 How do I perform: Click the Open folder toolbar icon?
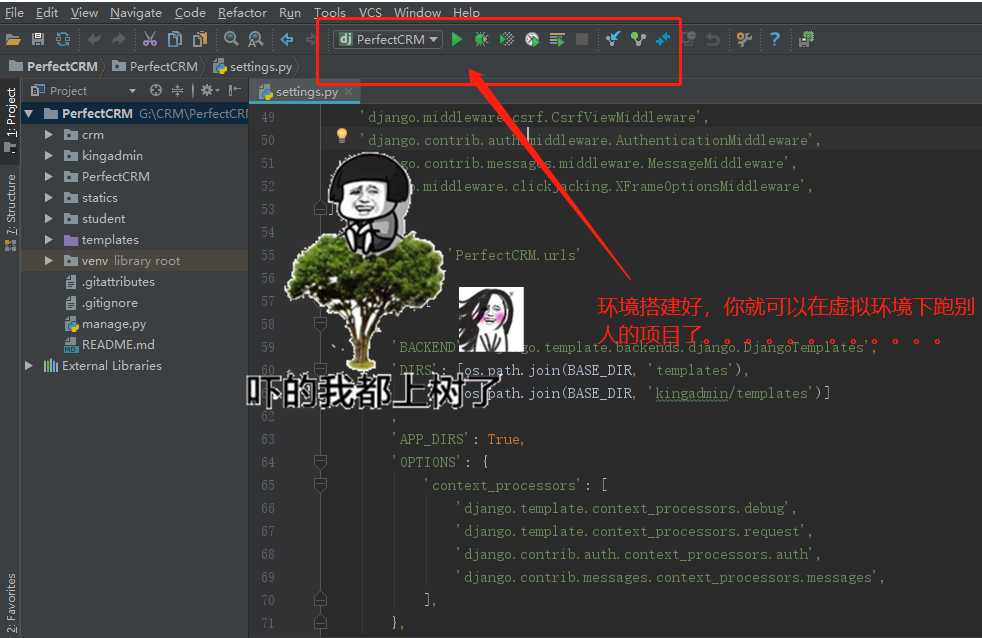click(x=13, y=39)
